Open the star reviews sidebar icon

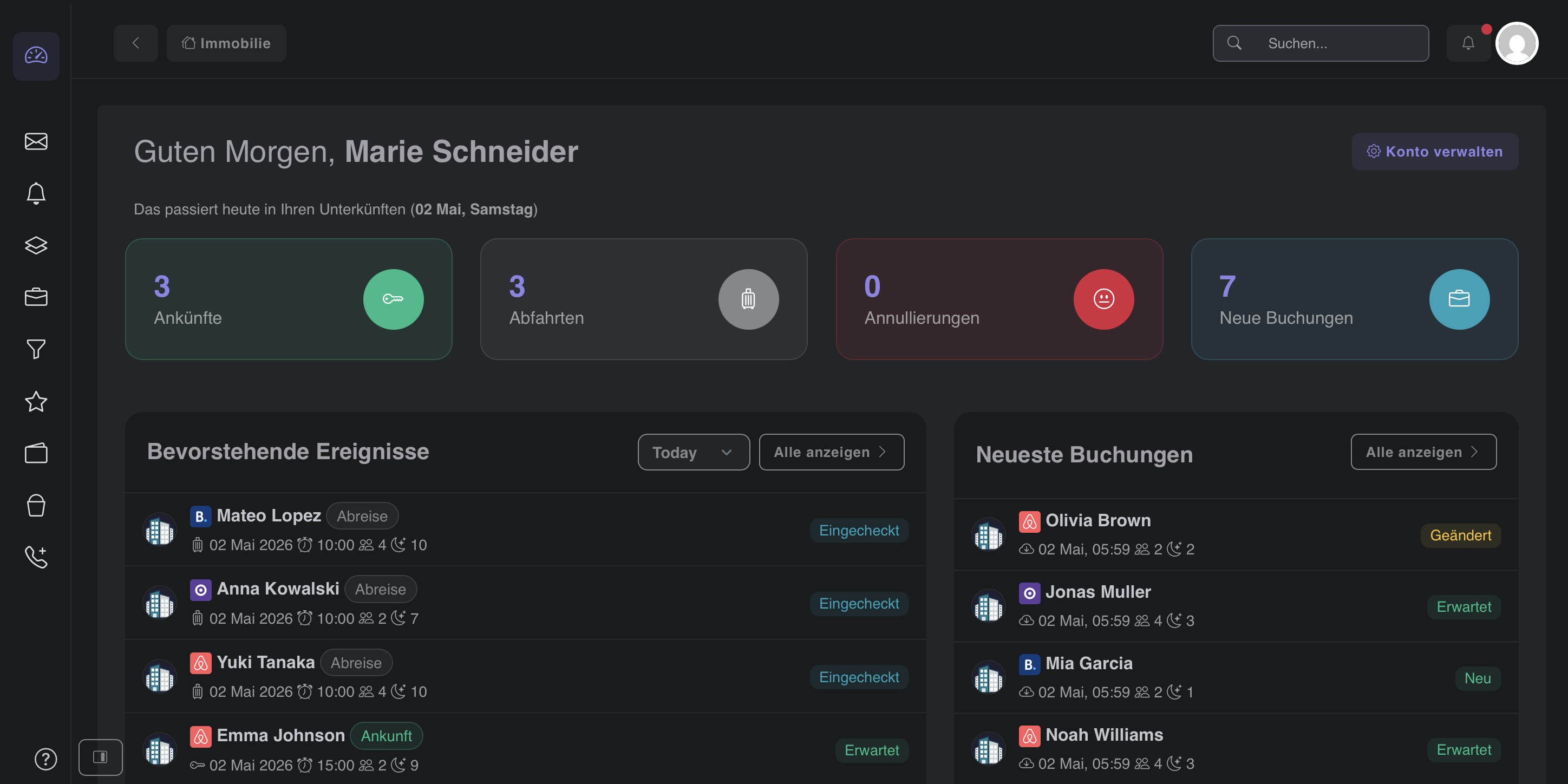(x=36, y=402)
